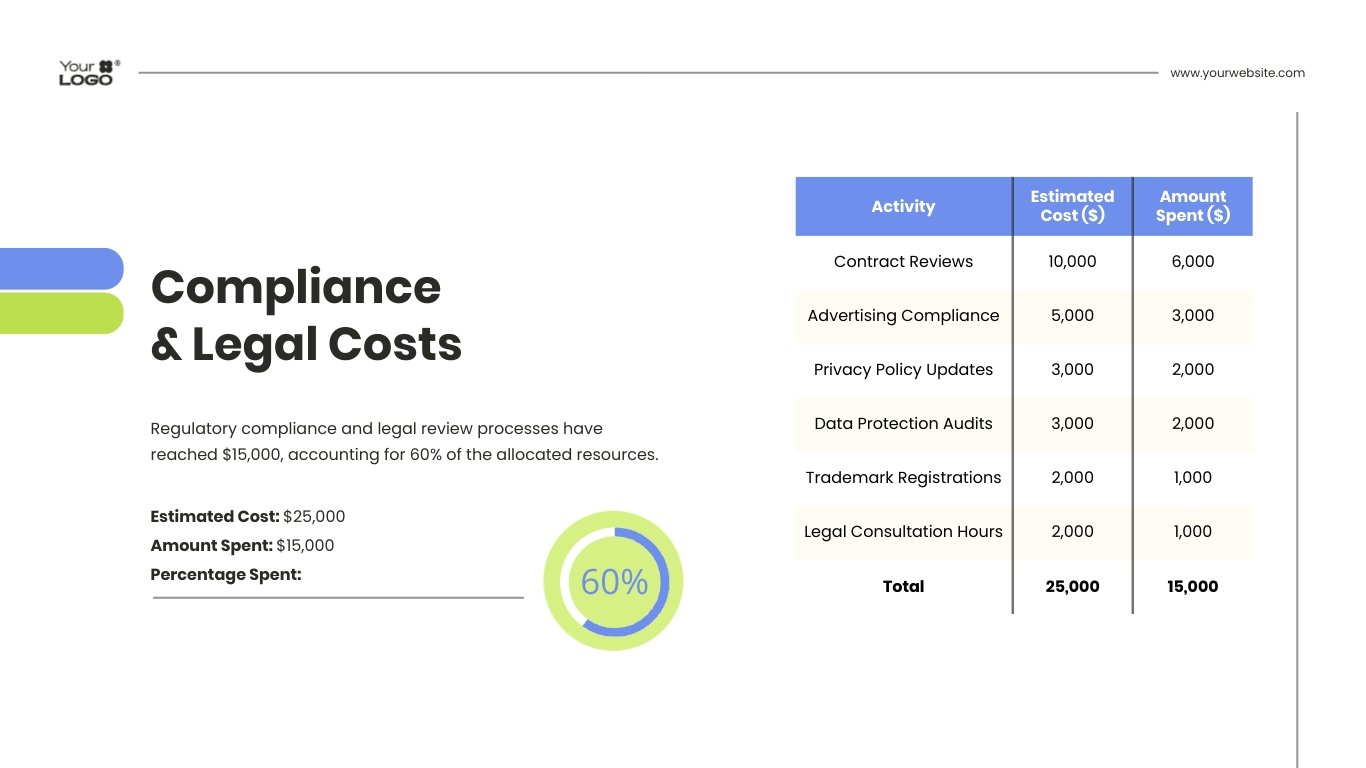Select the regulatory compliance description paragraph
This screenshot has height=768, width=1366.
[x=404, y=441]
